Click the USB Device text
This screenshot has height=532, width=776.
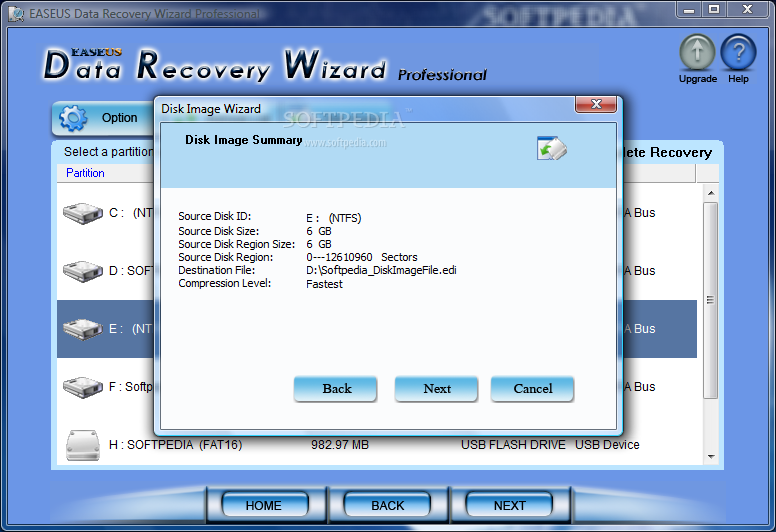[x=607, y=445]
